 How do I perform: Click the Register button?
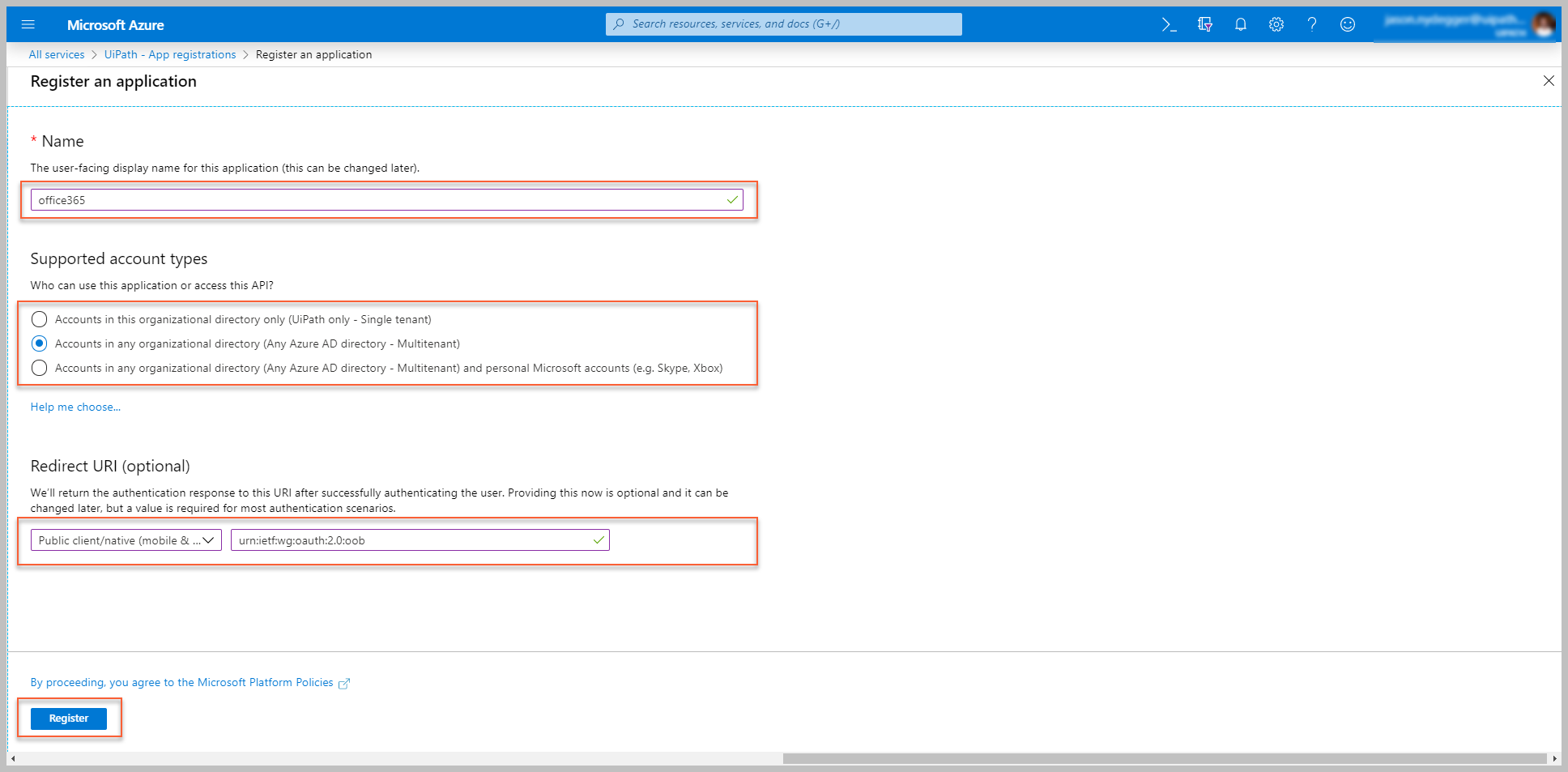tap(69, 719)
